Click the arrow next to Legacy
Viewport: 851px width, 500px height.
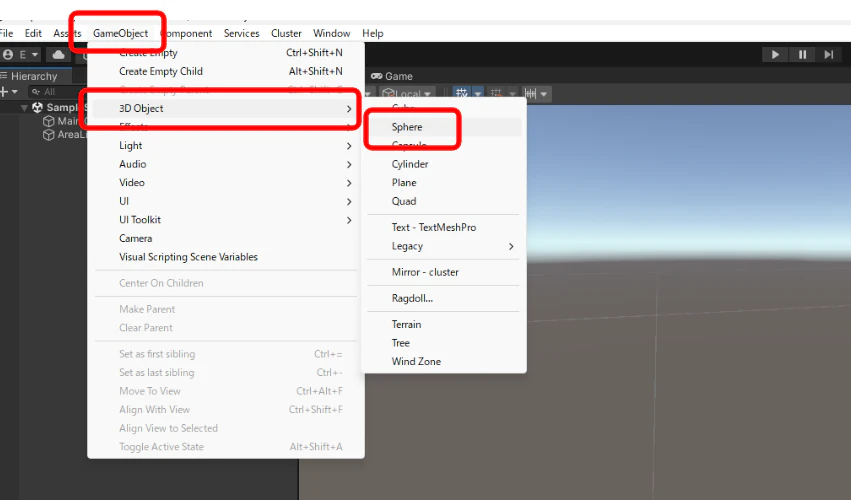tap(511, 246)
